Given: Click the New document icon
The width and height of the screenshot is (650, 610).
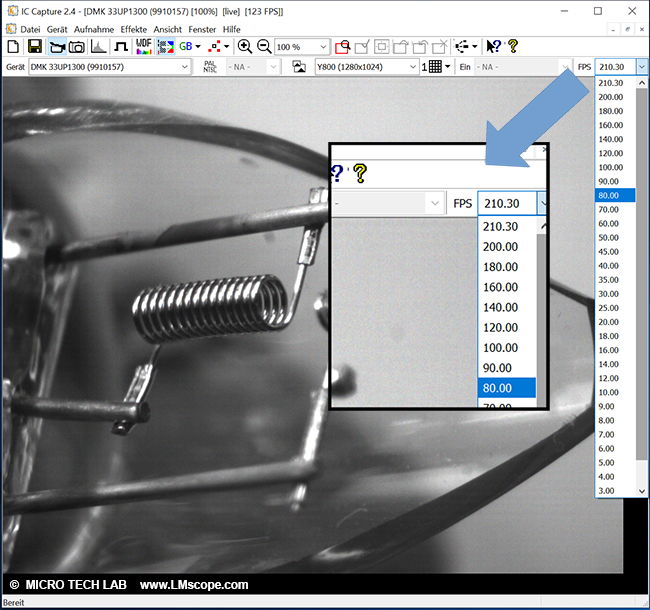Looking at the screenshot, I should (12, 47).
